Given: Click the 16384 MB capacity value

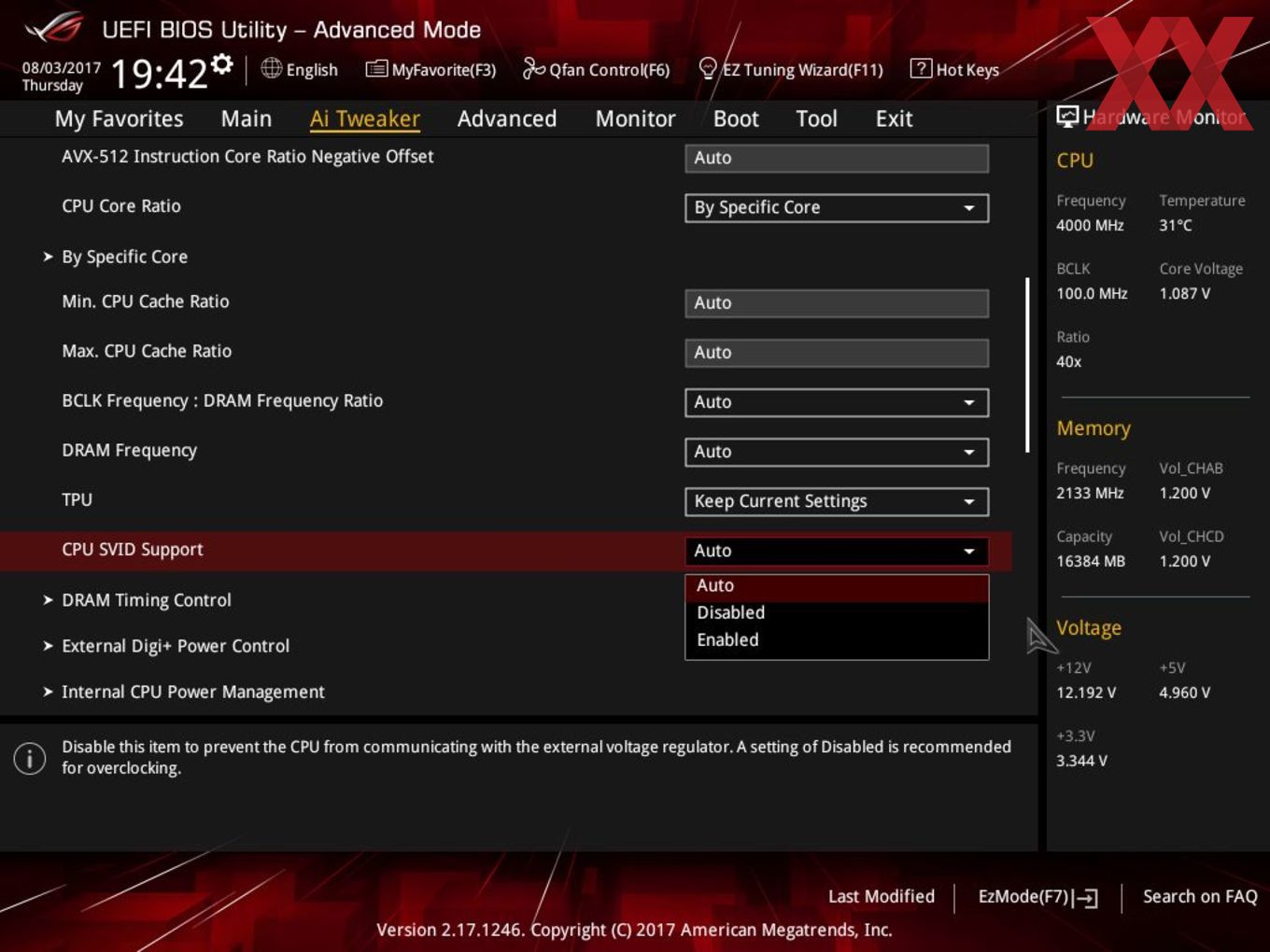Looking at the screenshot, I should pyautogui.click(x=1091, y=561).
